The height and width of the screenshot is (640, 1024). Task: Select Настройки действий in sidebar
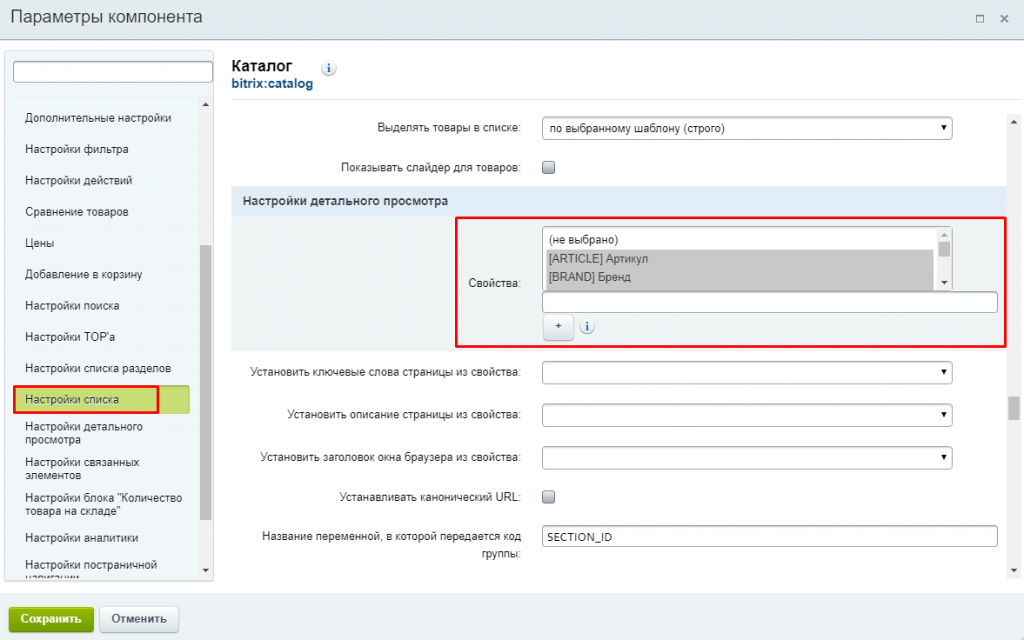pos(78,181)
